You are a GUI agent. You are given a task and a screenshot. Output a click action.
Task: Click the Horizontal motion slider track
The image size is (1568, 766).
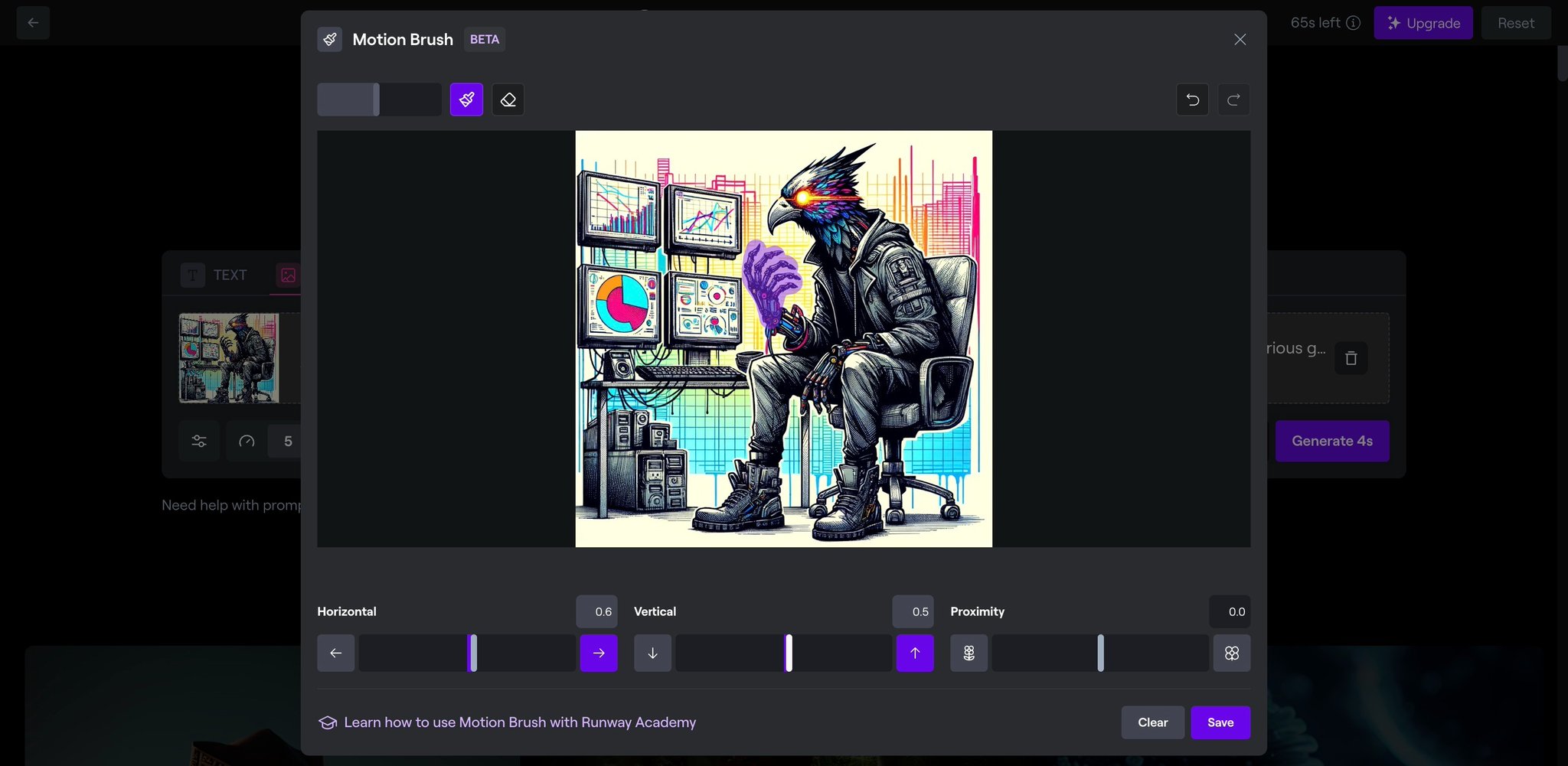coord(467,653)
